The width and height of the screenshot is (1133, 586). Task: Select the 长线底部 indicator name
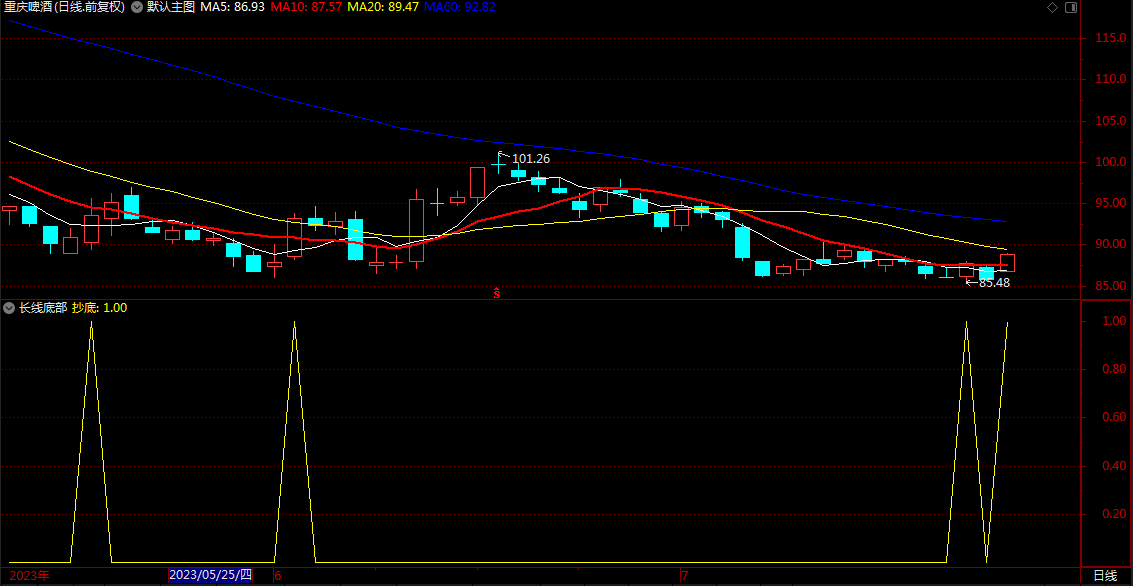click(x=43, y=308)
